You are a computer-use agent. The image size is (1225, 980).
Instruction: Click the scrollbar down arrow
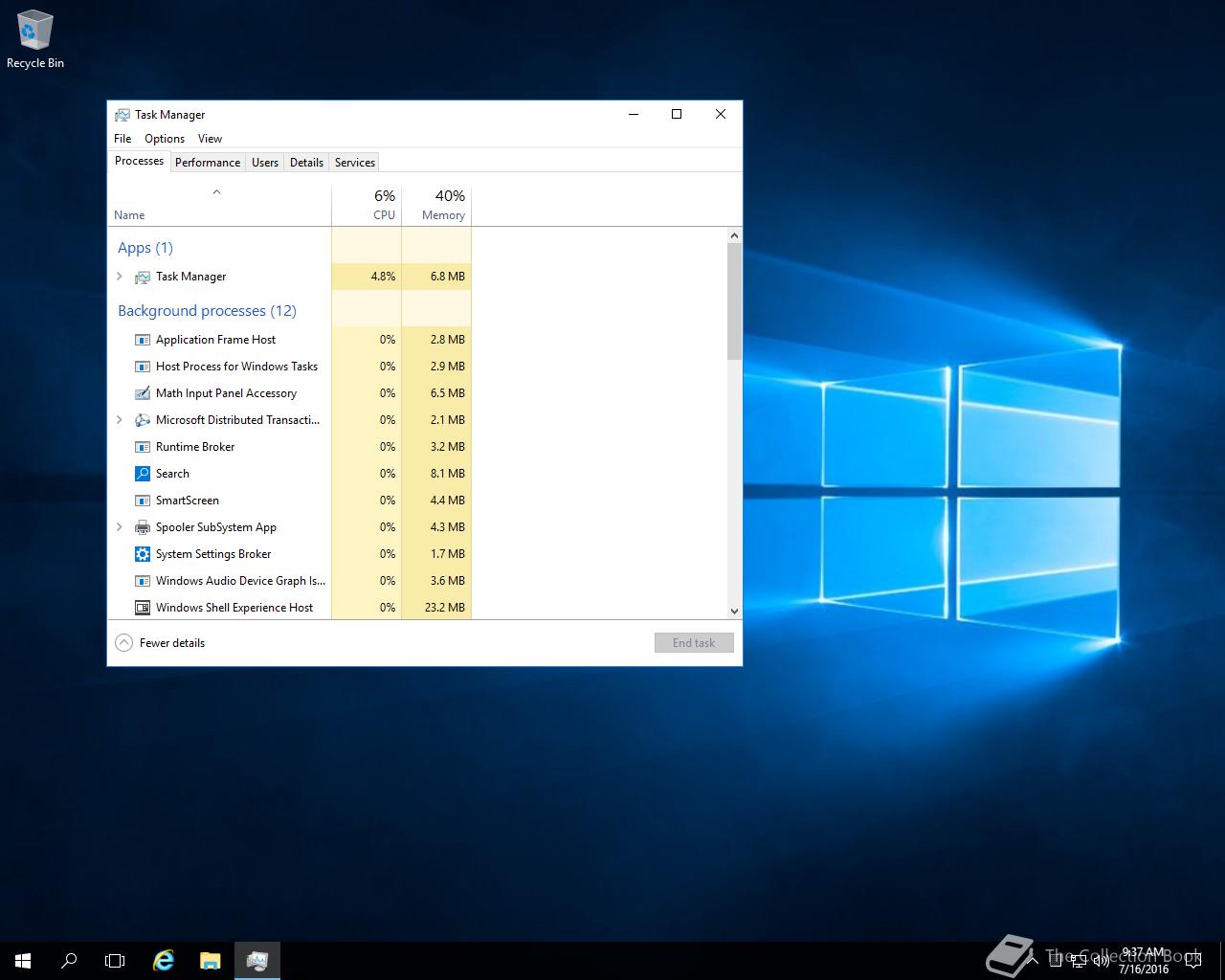click(734, 611)
